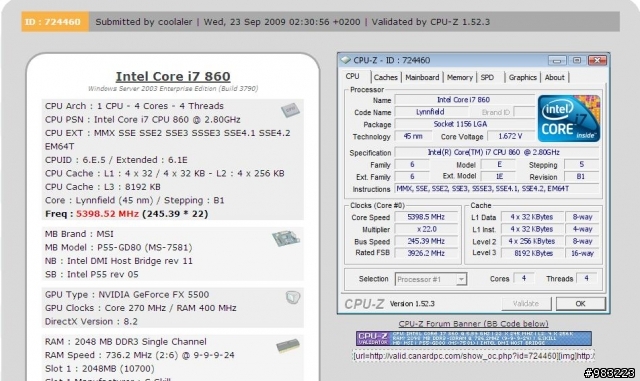Click the Instructions field in CPU-Z
The height and width of the screenshot is (381, 640).
point(496,189)
